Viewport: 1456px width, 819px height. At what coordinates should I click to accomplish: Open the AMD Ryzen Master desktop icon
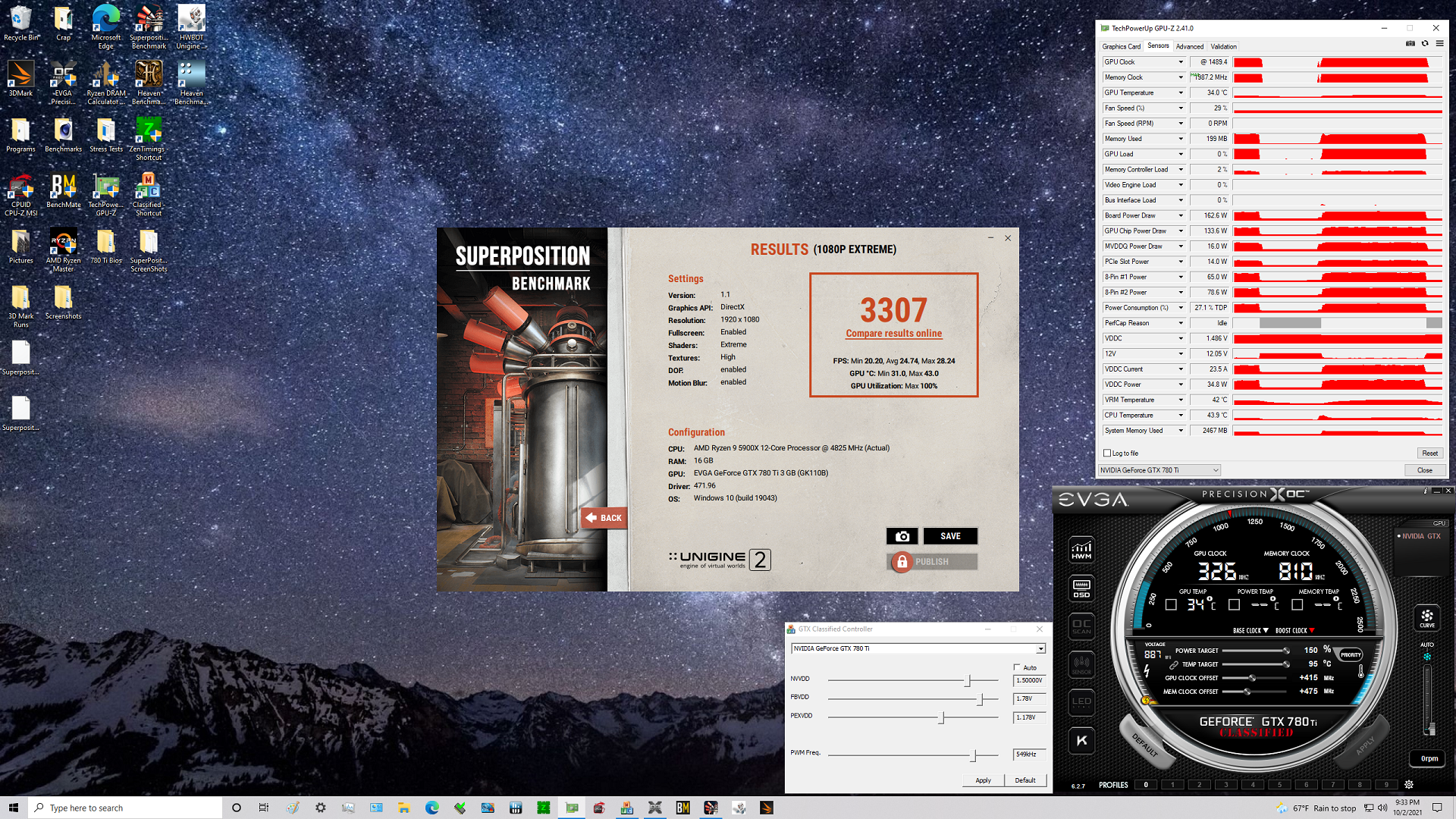(x=63, y=251)
